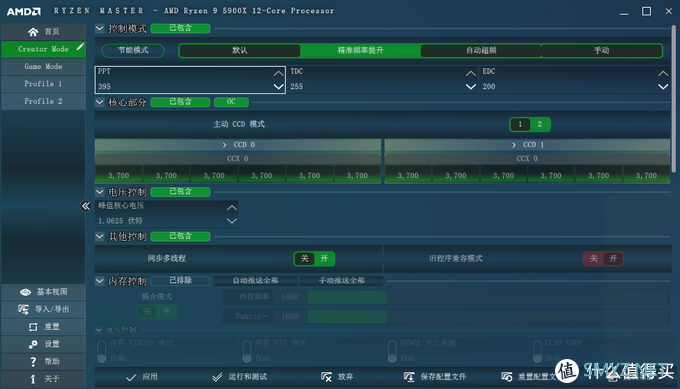Toggle Cores section included badge

[180, 102]
